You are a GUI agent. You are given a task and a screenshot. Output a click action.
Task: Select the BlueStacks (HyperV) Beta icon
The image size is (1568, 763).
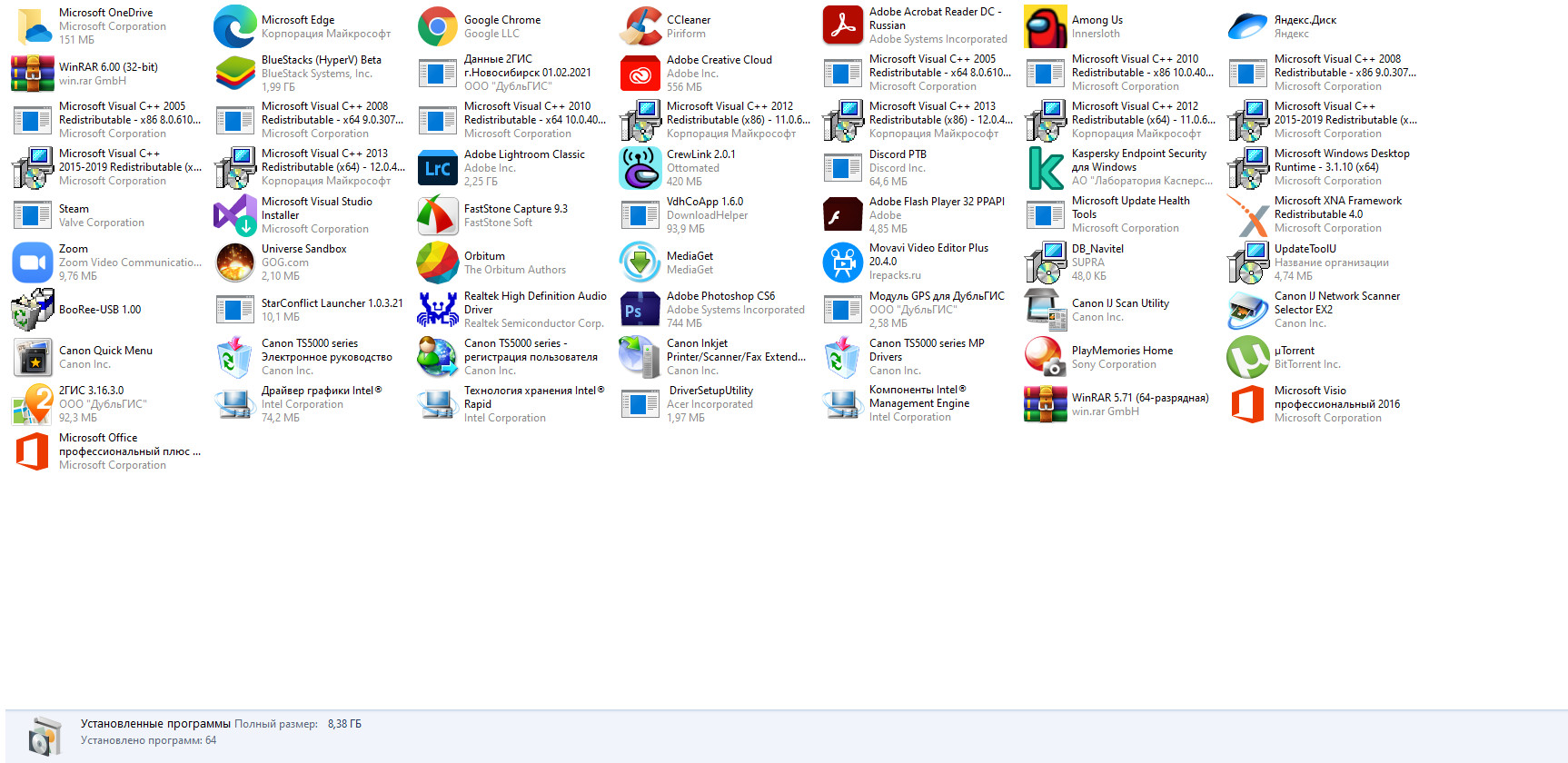[235, 74]
